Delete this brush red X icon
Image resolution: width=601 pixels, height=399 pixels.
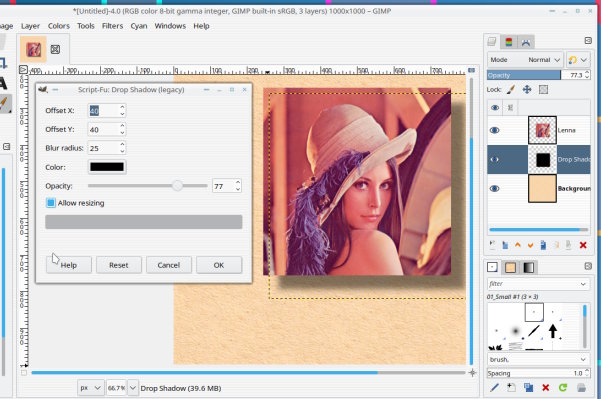click(546, 388)
